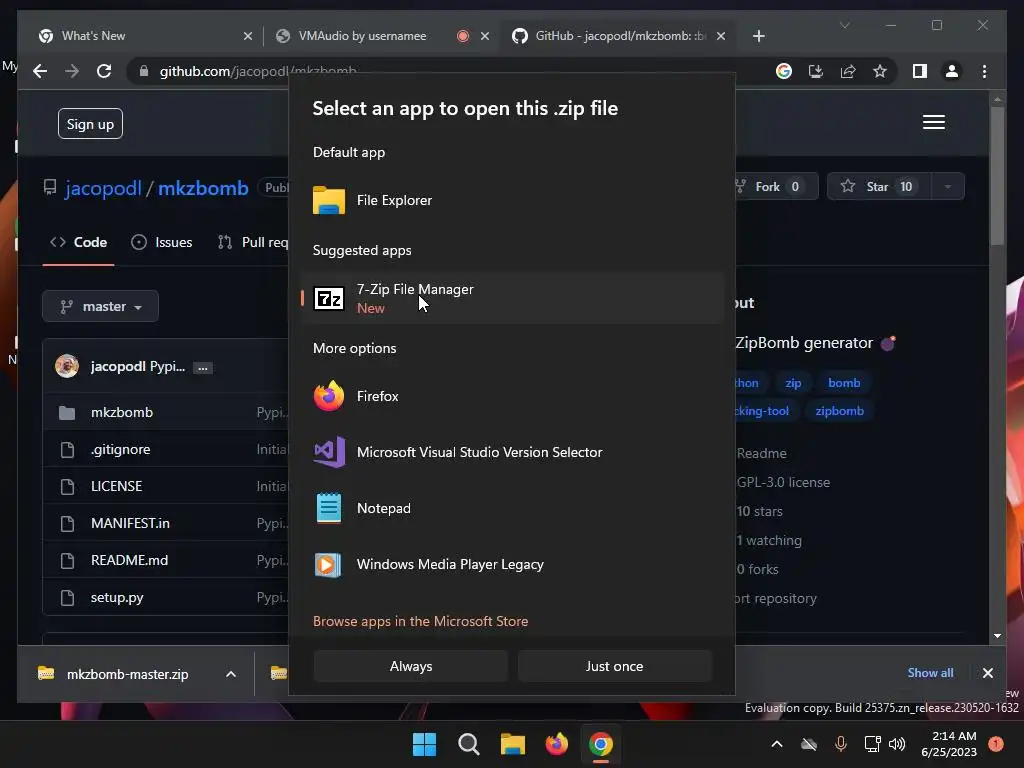The height and width of the screenshot is (768, 1024).
Task: Click Show all downloads
Action: pyautogui.click(x=930, y=673)
